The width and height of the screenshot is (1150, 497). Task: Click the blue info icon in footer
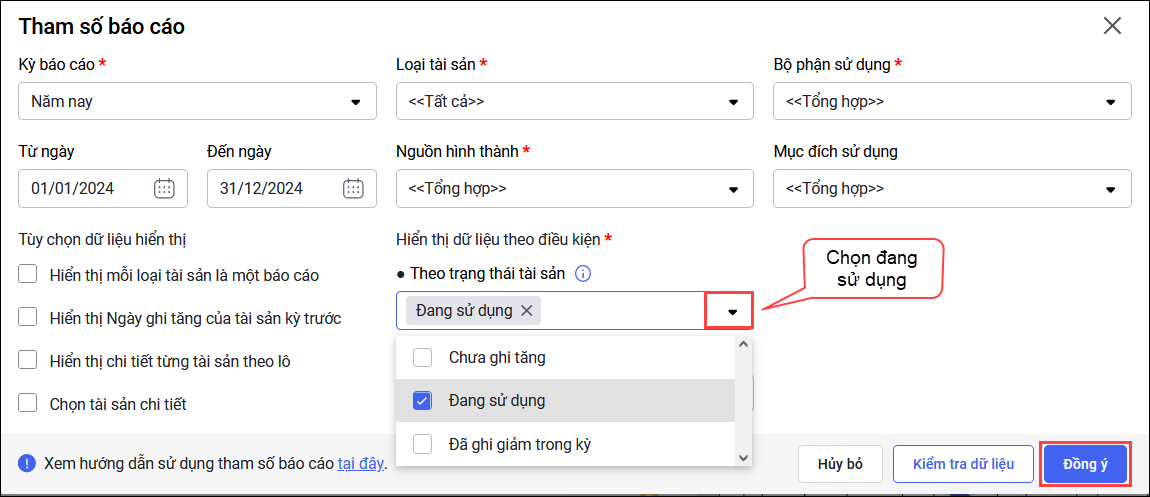(x=27, y=463)
